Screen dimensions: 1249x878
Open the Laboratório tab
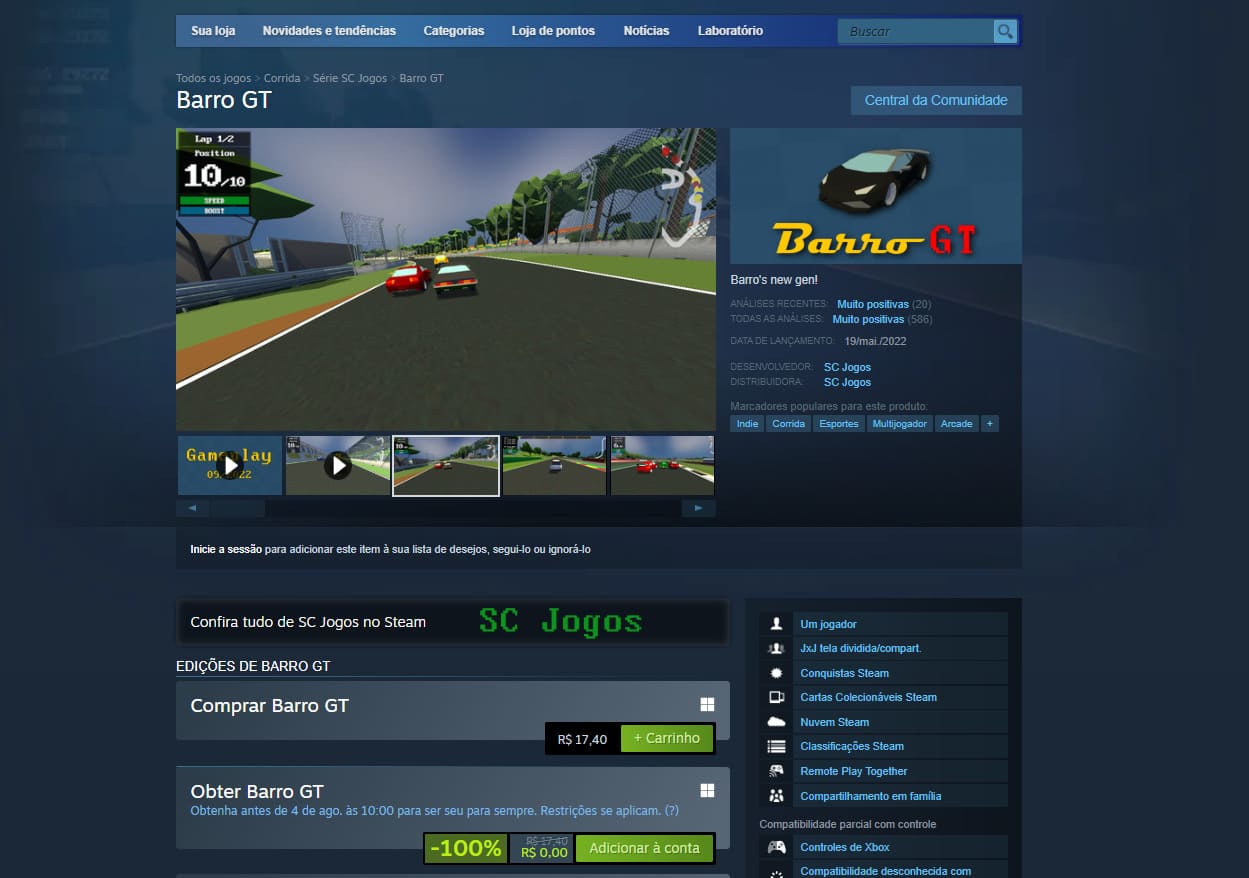click(730, 31)
